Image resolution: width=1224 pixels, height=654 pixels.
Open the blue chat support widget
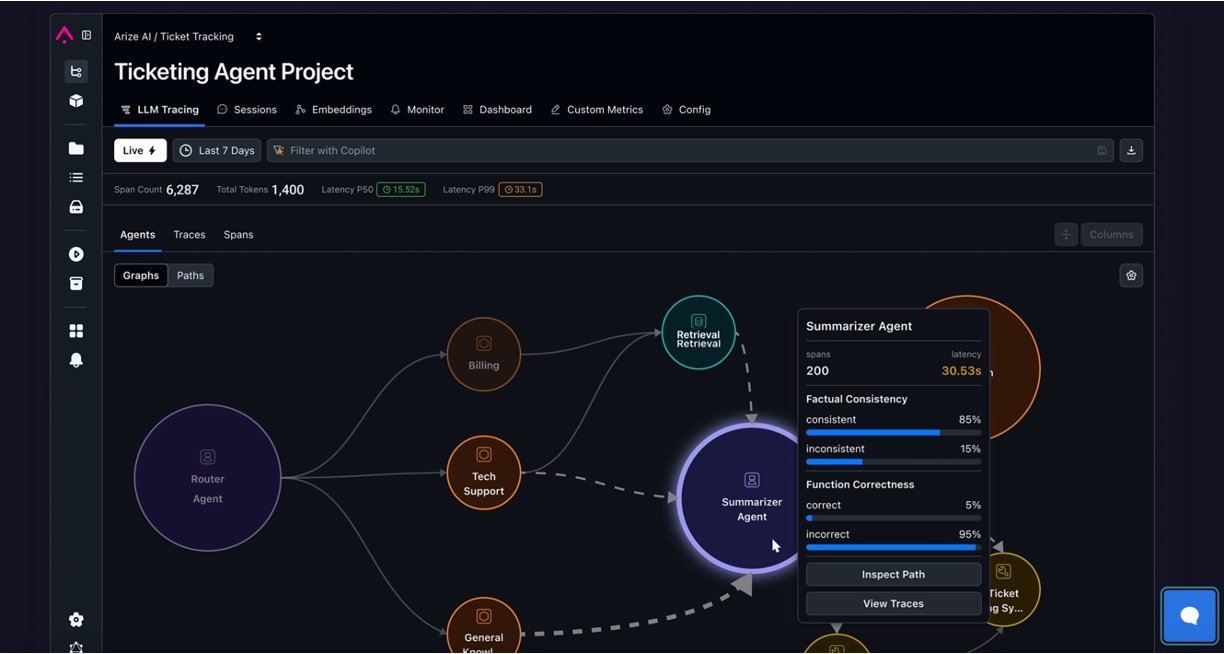click(x=1189, y=616)
